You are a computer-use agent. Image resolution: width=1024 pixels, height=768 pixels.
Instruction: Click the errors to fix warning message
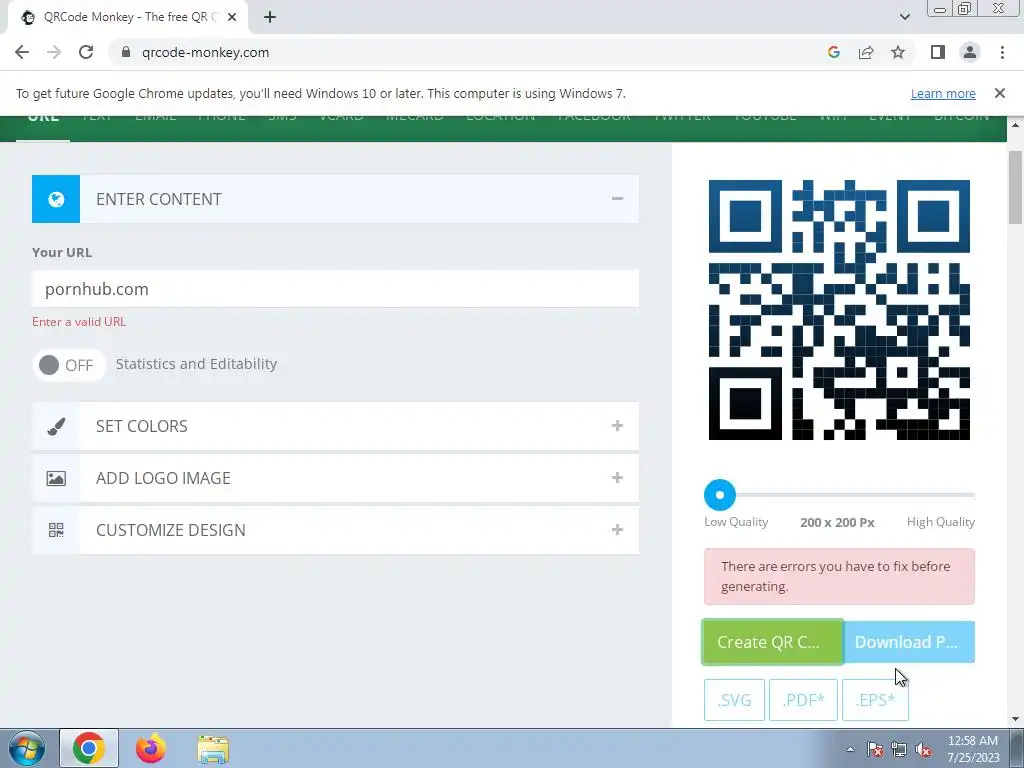[x=839, y=577]
